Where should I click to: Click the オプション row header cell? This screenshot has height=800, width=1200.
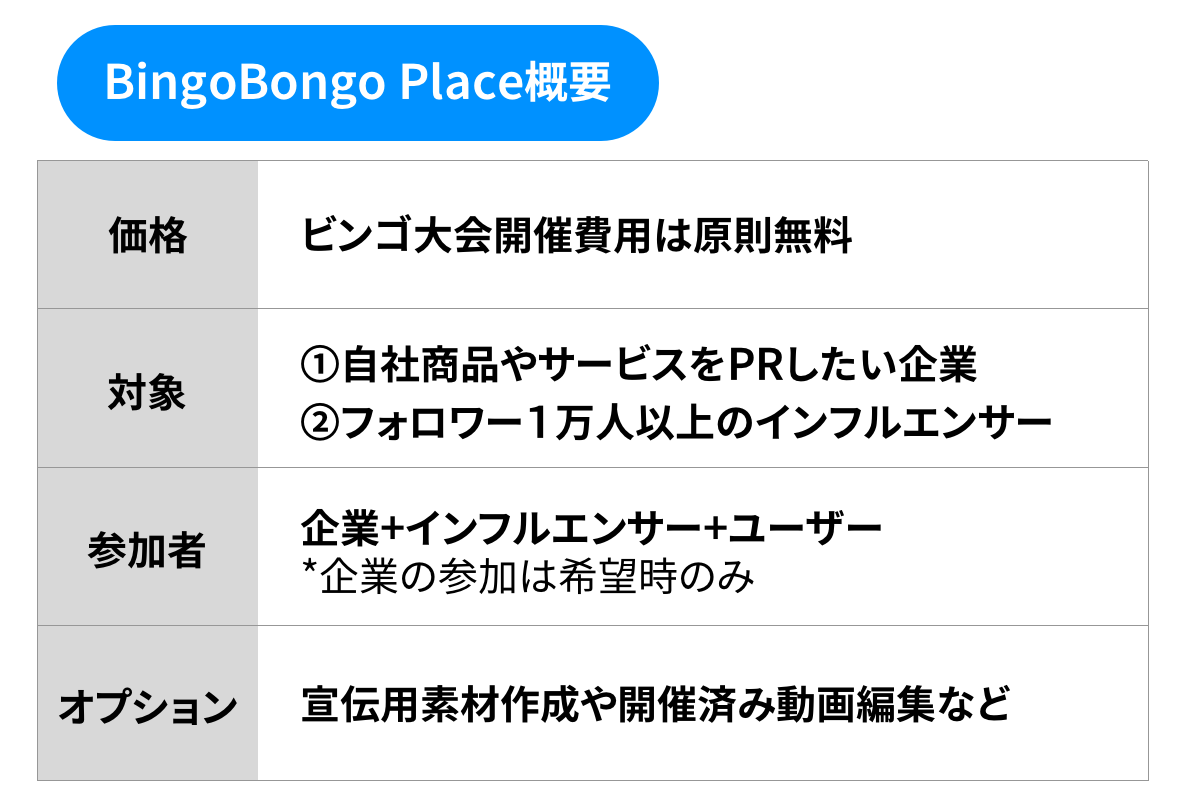tap(147, 707)
